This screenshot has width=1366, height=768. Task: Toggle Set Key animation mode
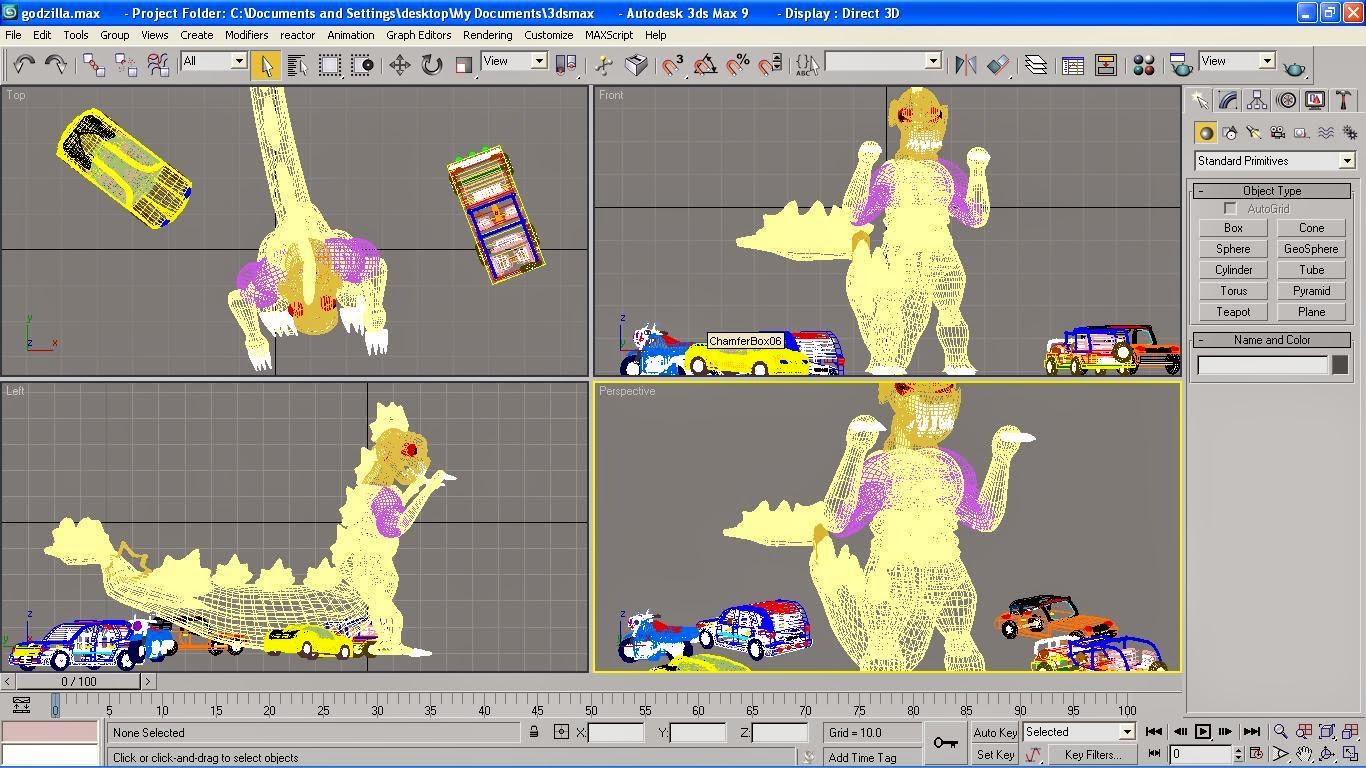click(x=995, y=754)
